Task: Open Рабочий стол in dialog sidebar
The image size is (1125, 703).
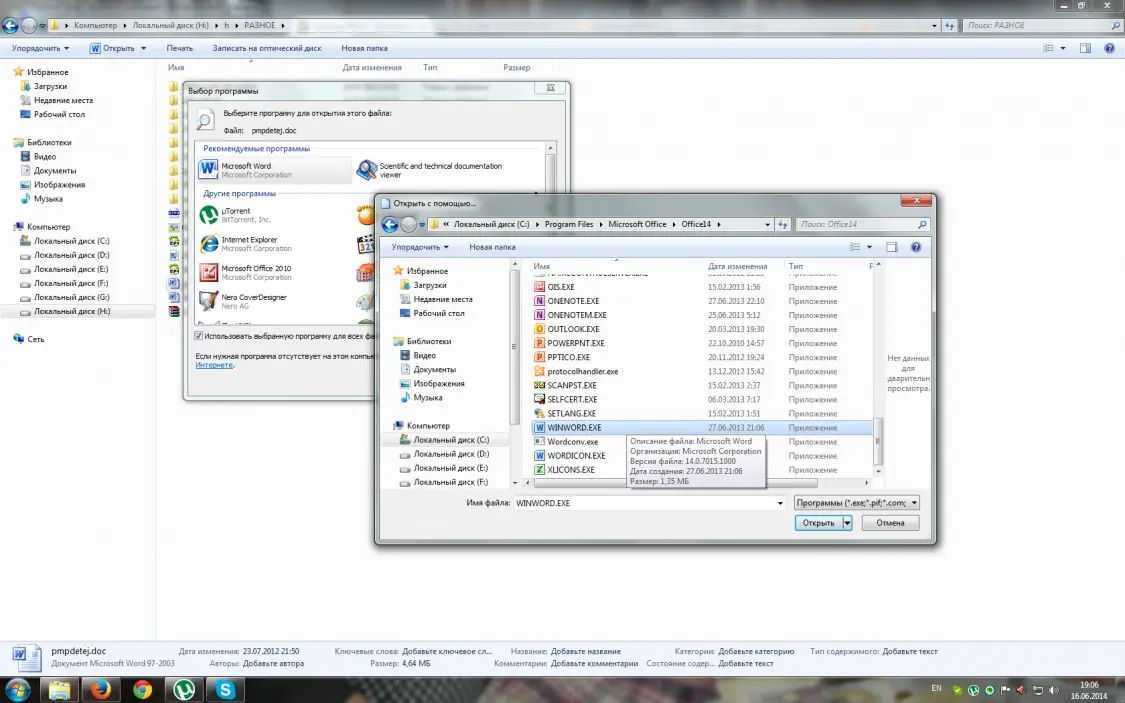Action: point(438,313)
